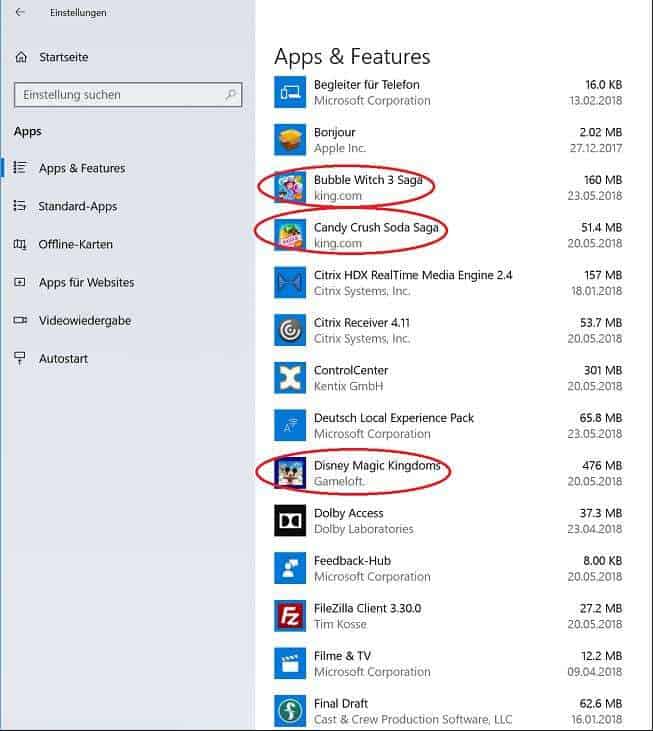Click the Bubble Witch 3 Saga icon

290,187
